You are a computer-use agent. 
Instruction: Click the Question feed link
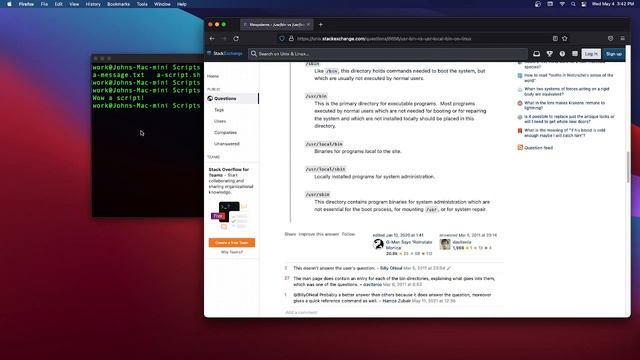point(538,148)
